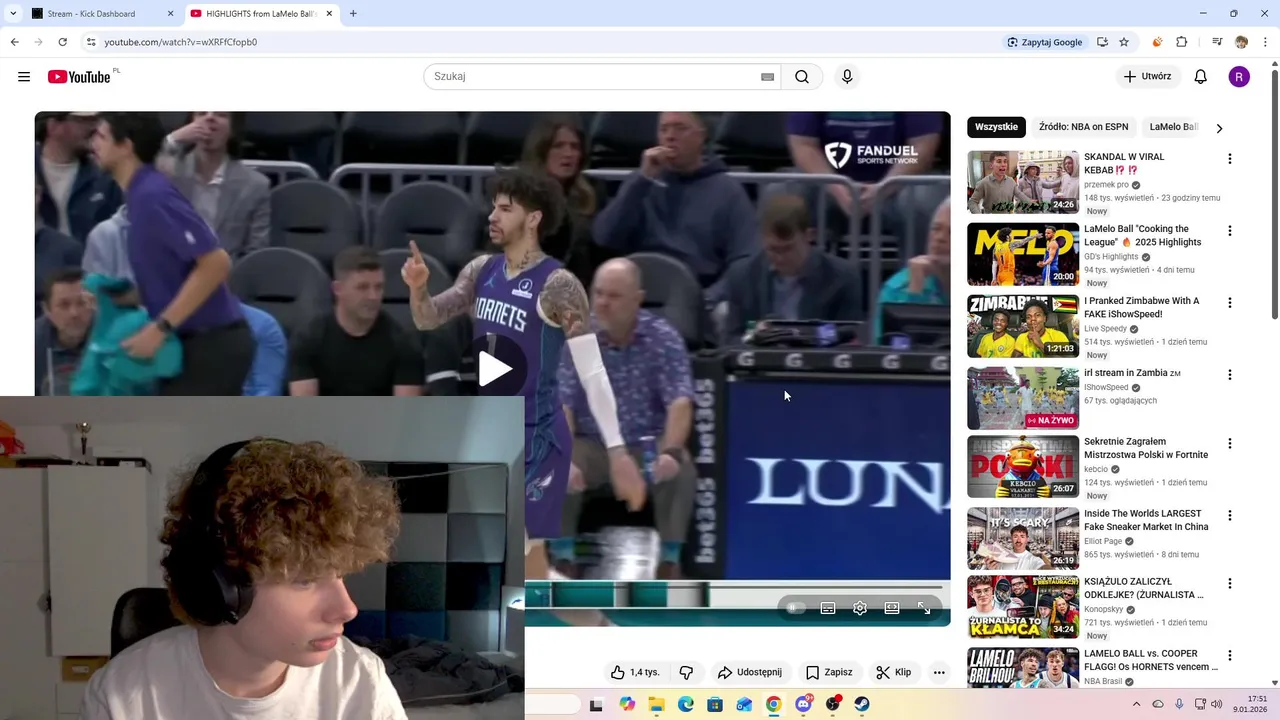Open options for Fake Sneaker Market video
1280x720 pixels.
[x=1230, y=516]
